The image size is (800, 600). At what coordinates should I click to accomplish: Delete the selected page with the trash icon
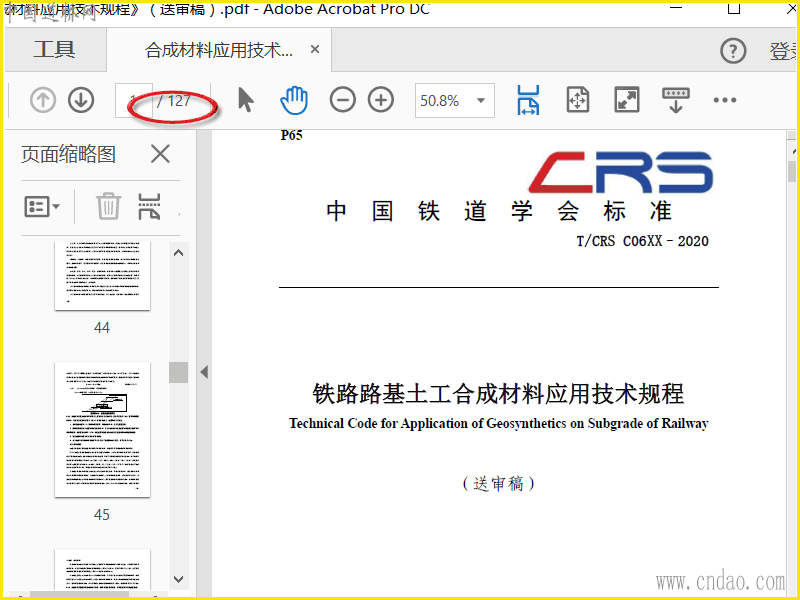pyautogui.click(x=108, y=206)
